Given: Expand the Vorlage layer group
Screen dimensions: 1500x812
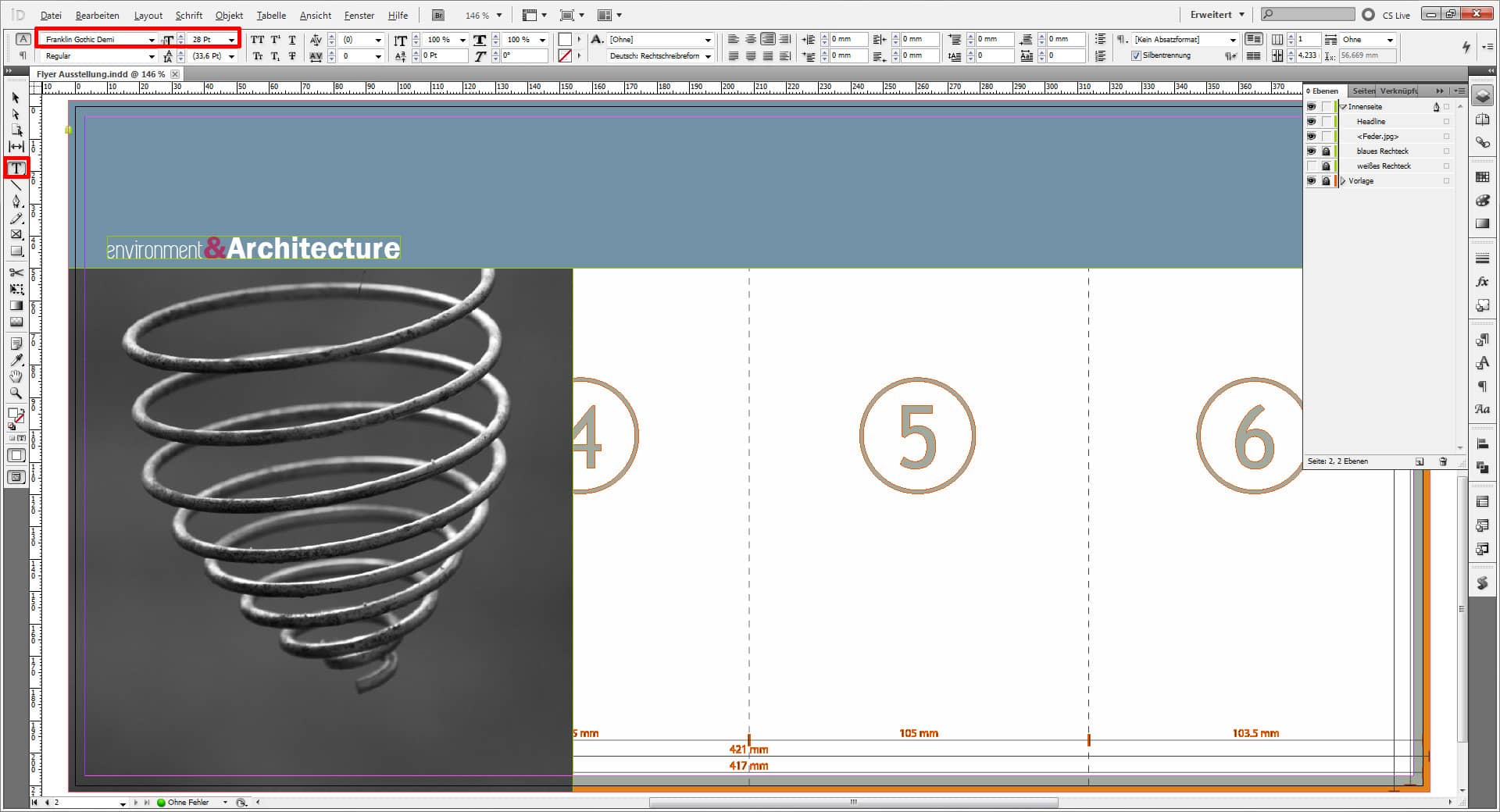Looking at the screenshot, I should coord(1343,181).
